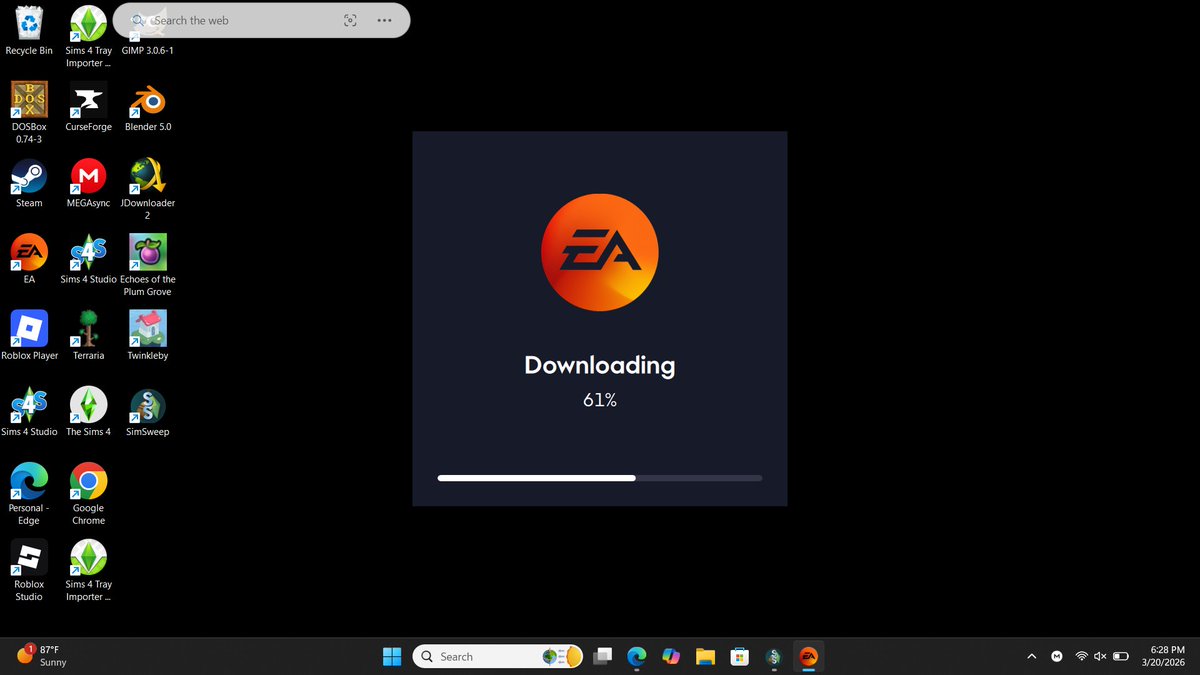
Task: Select Sims 4 Studio shortcut below Roblox Player
Action: [29, 411]
